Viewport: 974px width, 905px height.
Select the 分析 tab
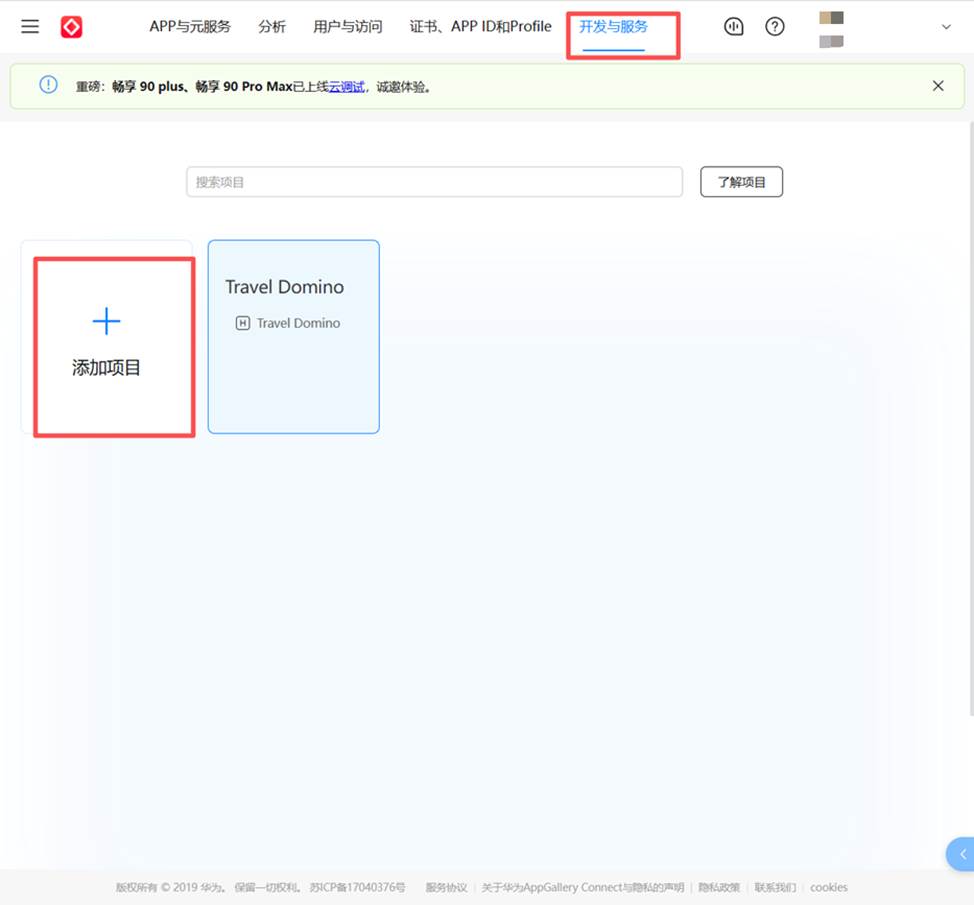tap(272, 27)
